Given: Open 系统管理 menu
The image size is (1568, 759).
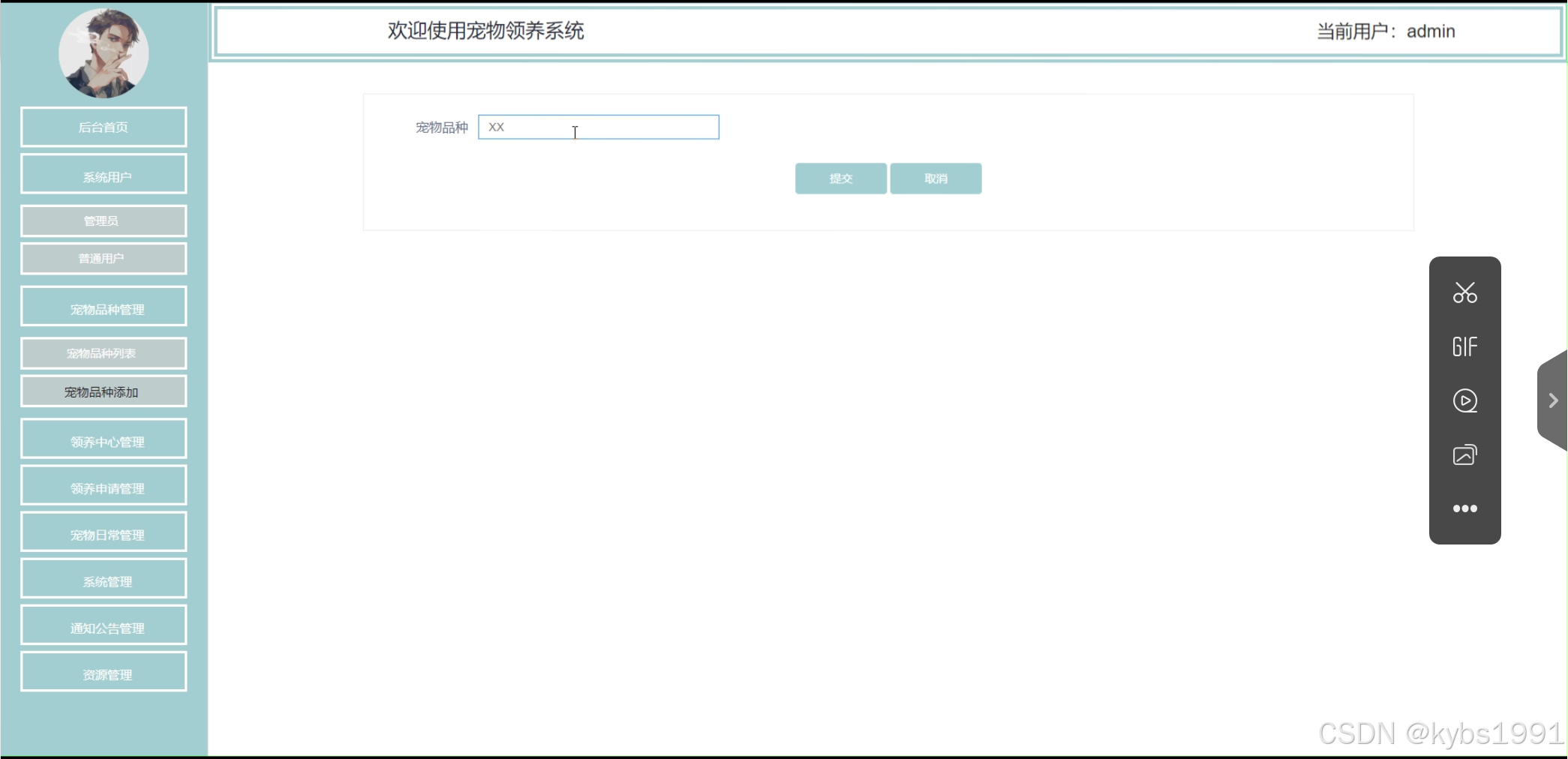Looking at the screenshot, I should pyautogui.click(x=104, y=578).
